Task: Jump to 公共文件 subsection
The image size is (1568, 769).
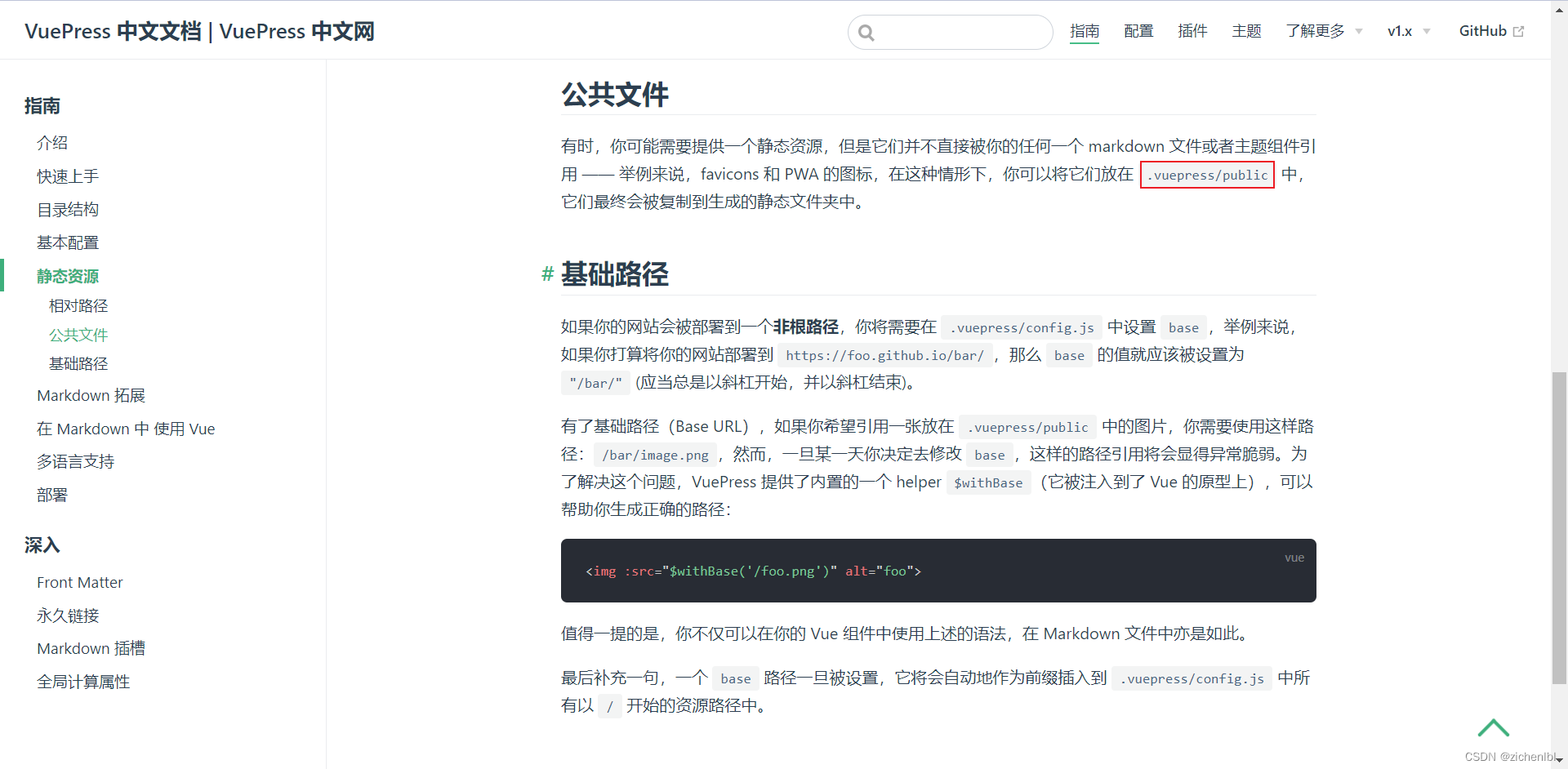Action: click(x=78, y=335)
